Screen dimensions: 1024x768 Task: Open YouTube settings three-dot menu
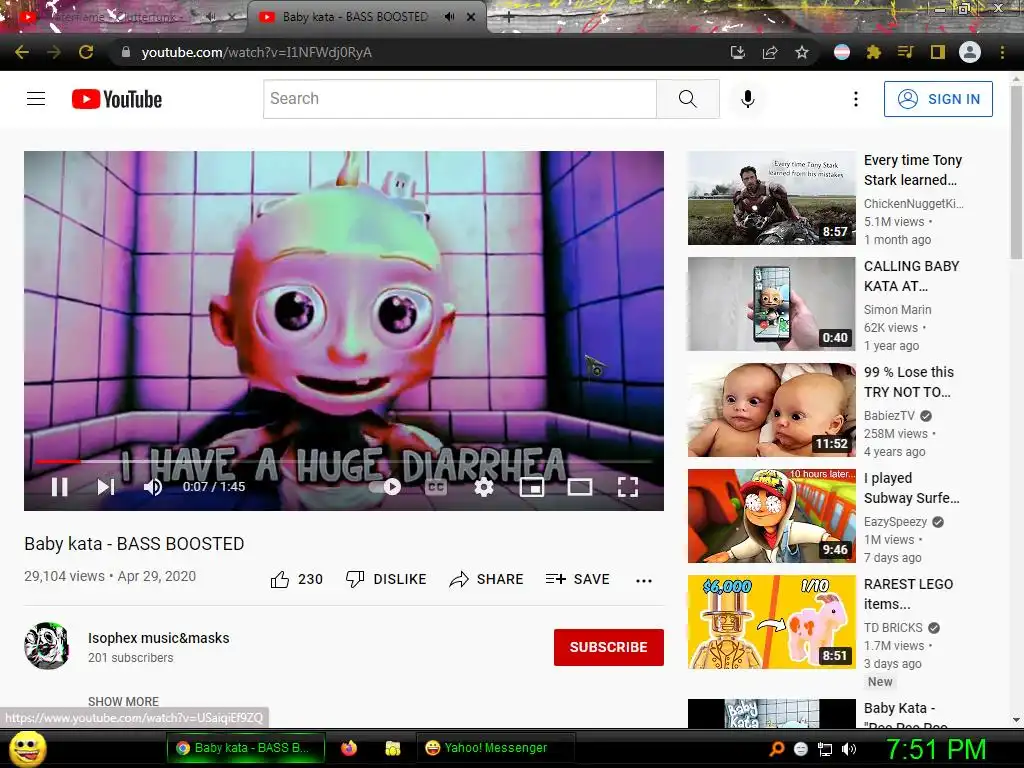tap(856, 99)
